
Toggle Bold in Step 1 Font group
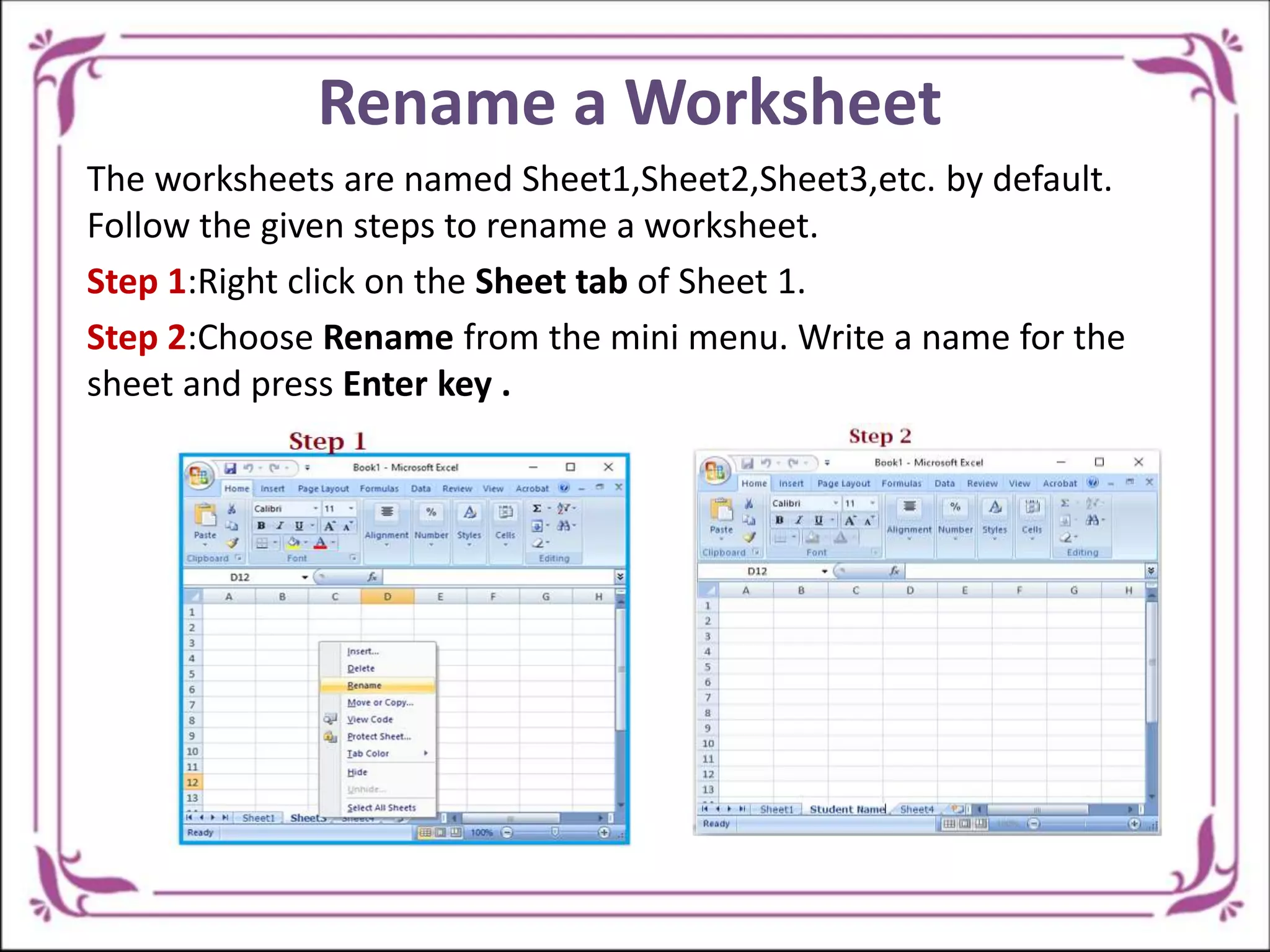click(262, 526)
